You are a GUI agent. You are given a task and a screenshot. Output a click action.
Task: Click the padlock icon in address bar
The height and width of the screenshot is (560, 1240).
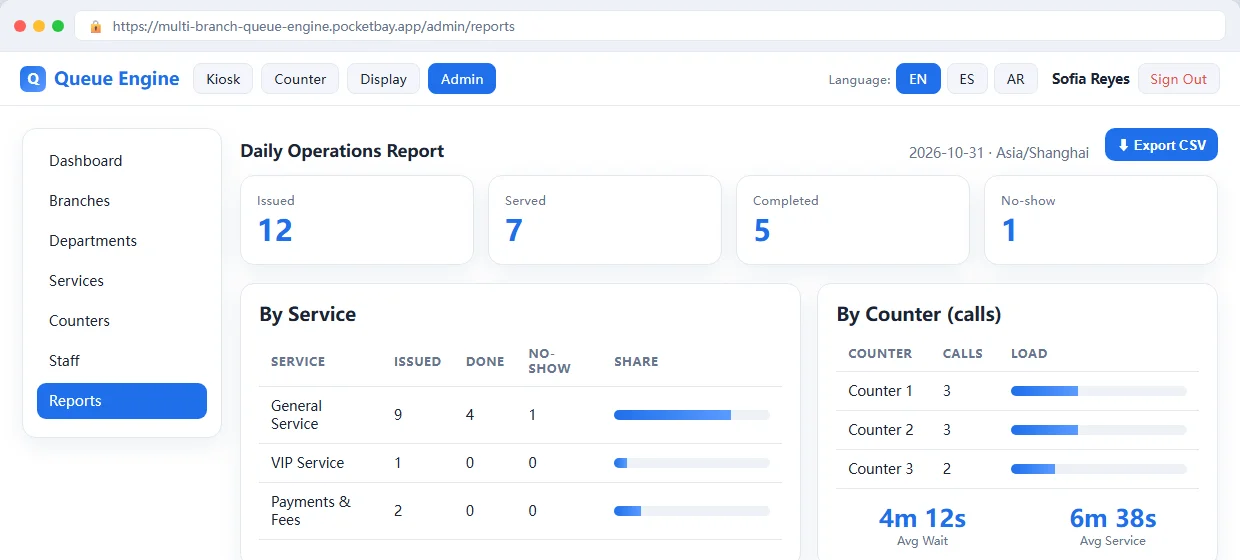pos(96,27)
